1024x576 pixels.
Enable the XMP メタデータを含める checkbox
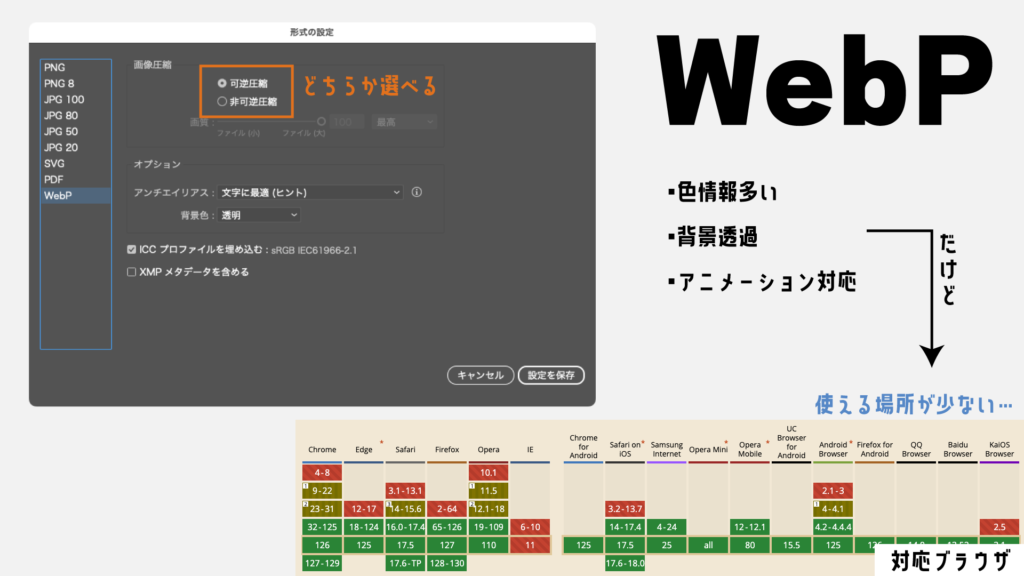coord(132,271)
